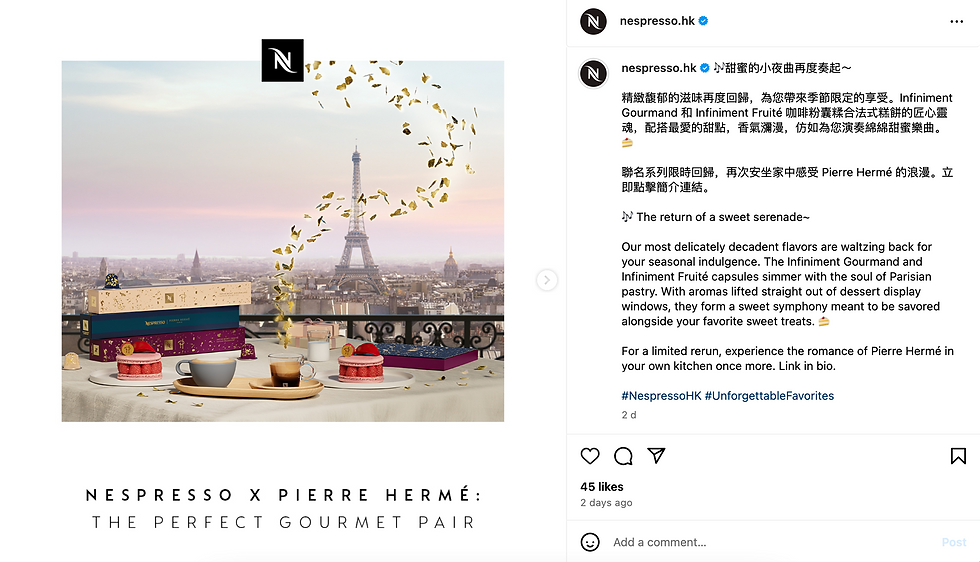Open the #UnforgettableFavorites hashtag

769,396
